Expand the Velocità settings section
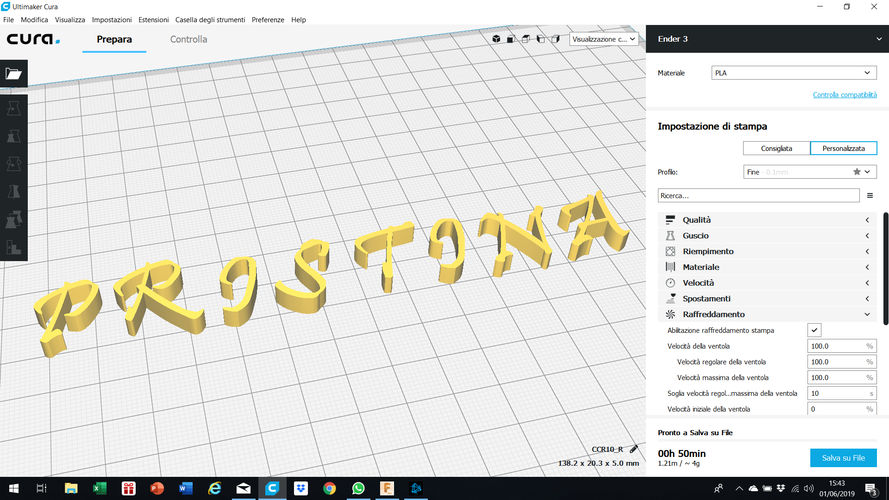The image size is (889, 500). pyautogui.click(x=767, y=283)
